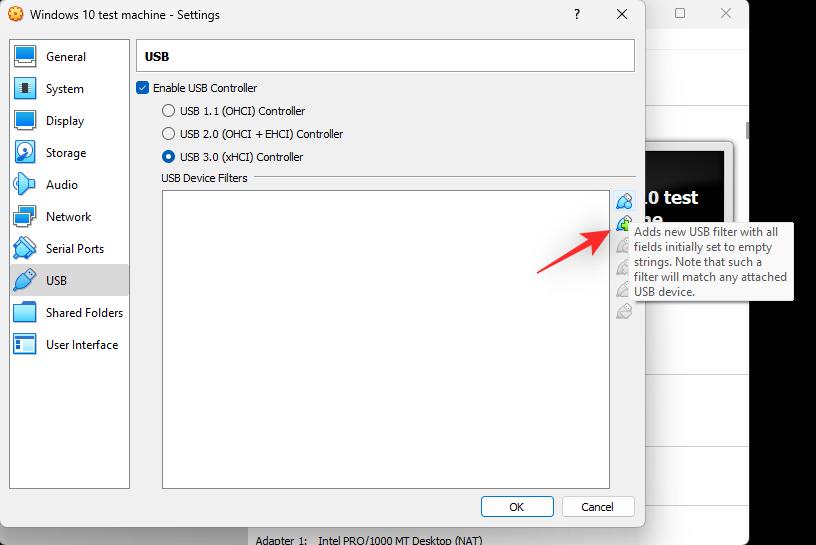Go to the Shared Folders settings page
This screenshot has width=816, height=545.
click(x=69, y=313)
